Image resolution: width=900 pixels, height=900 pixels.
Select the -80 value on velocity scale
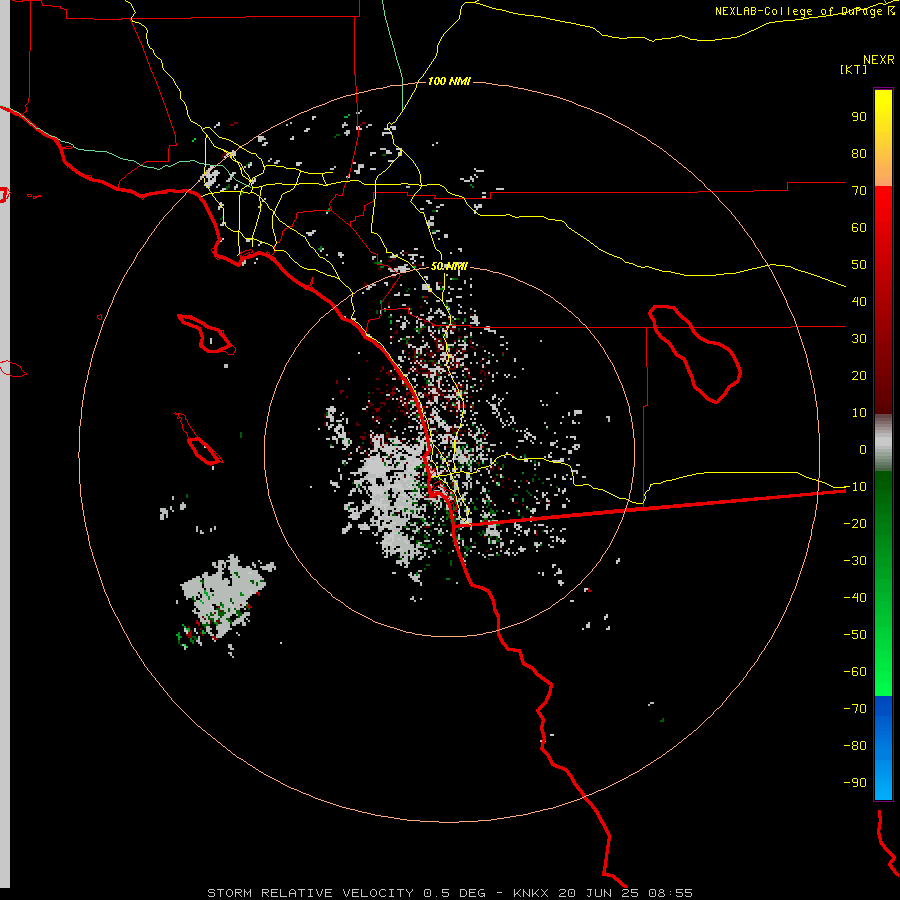pos(855,746)
